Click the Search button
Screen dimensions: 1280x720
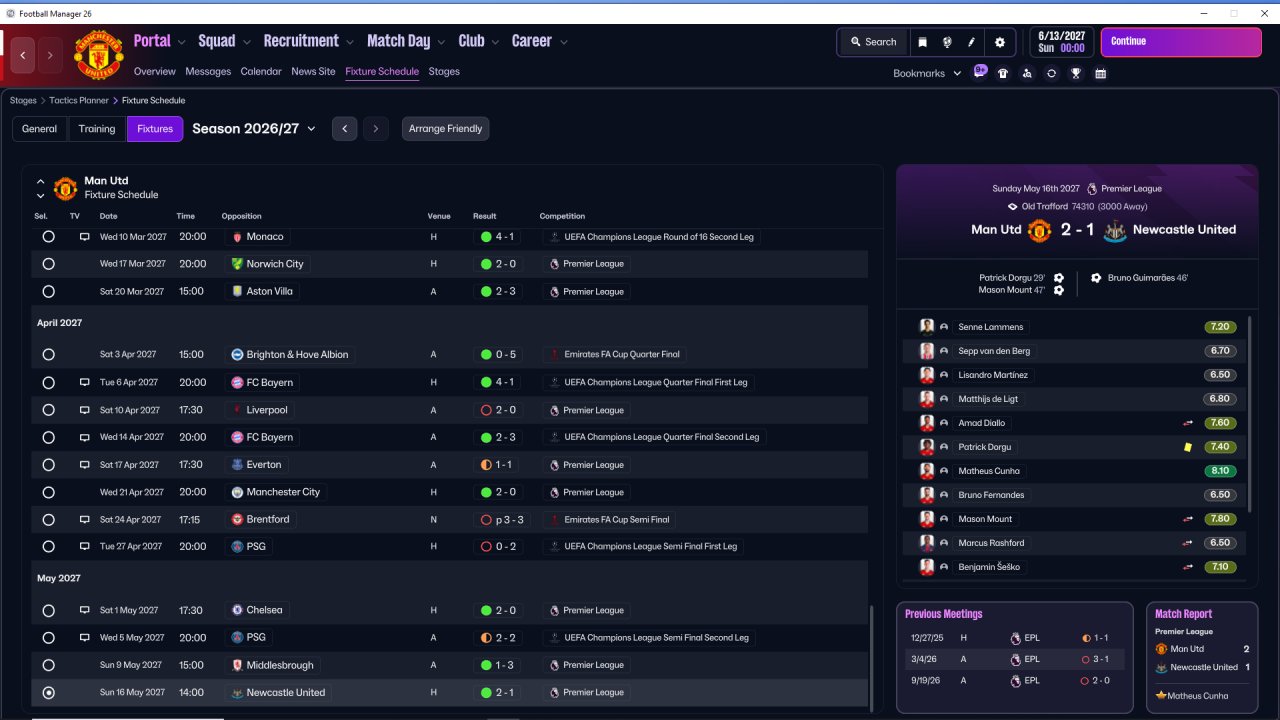coord(872,42)
